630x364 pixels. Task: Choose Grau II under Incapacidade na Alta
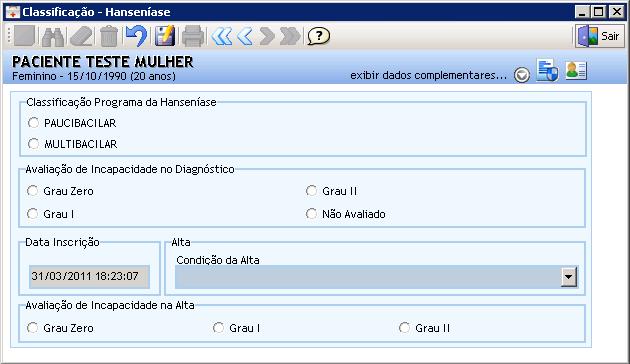click(404, 328)
